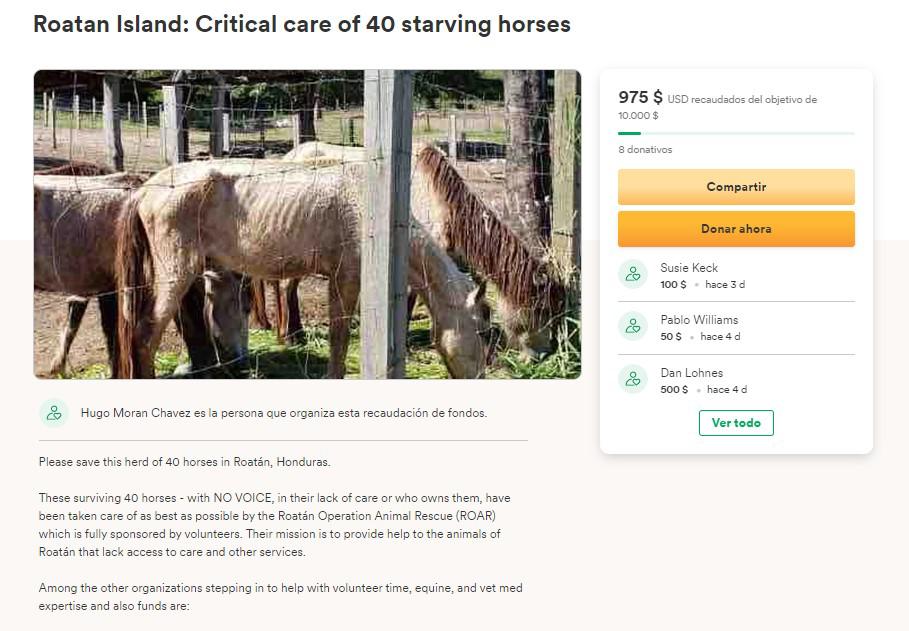
Task: Click the organizer icon next to Hugo Moran Chavez
Action: (54, 413)
